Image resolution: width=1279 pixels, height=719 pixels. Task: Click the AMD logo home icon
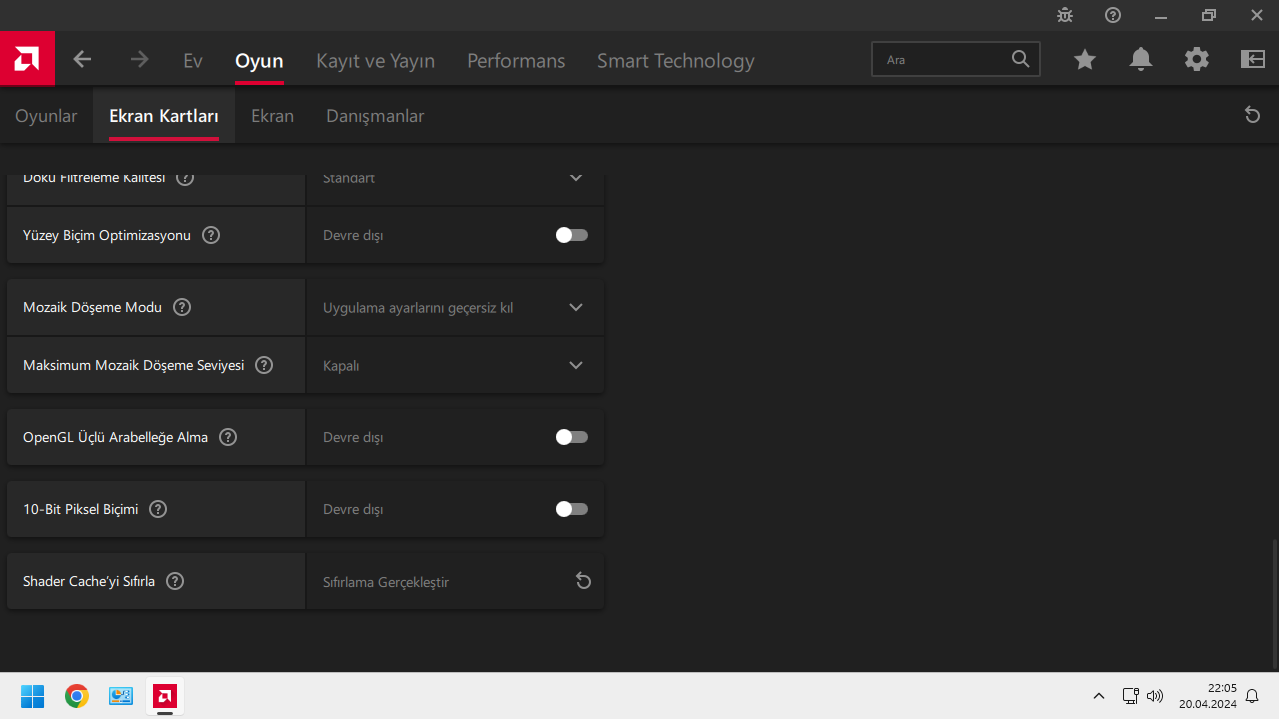pyautogui.click(x=27, y=59)
